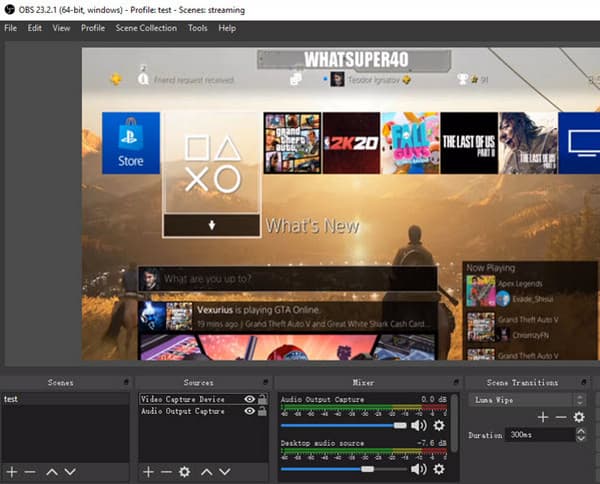This screenshot has height=484, width=600.
Task: Remove scene transition with minus icon
Action: [x=561, y=417]
